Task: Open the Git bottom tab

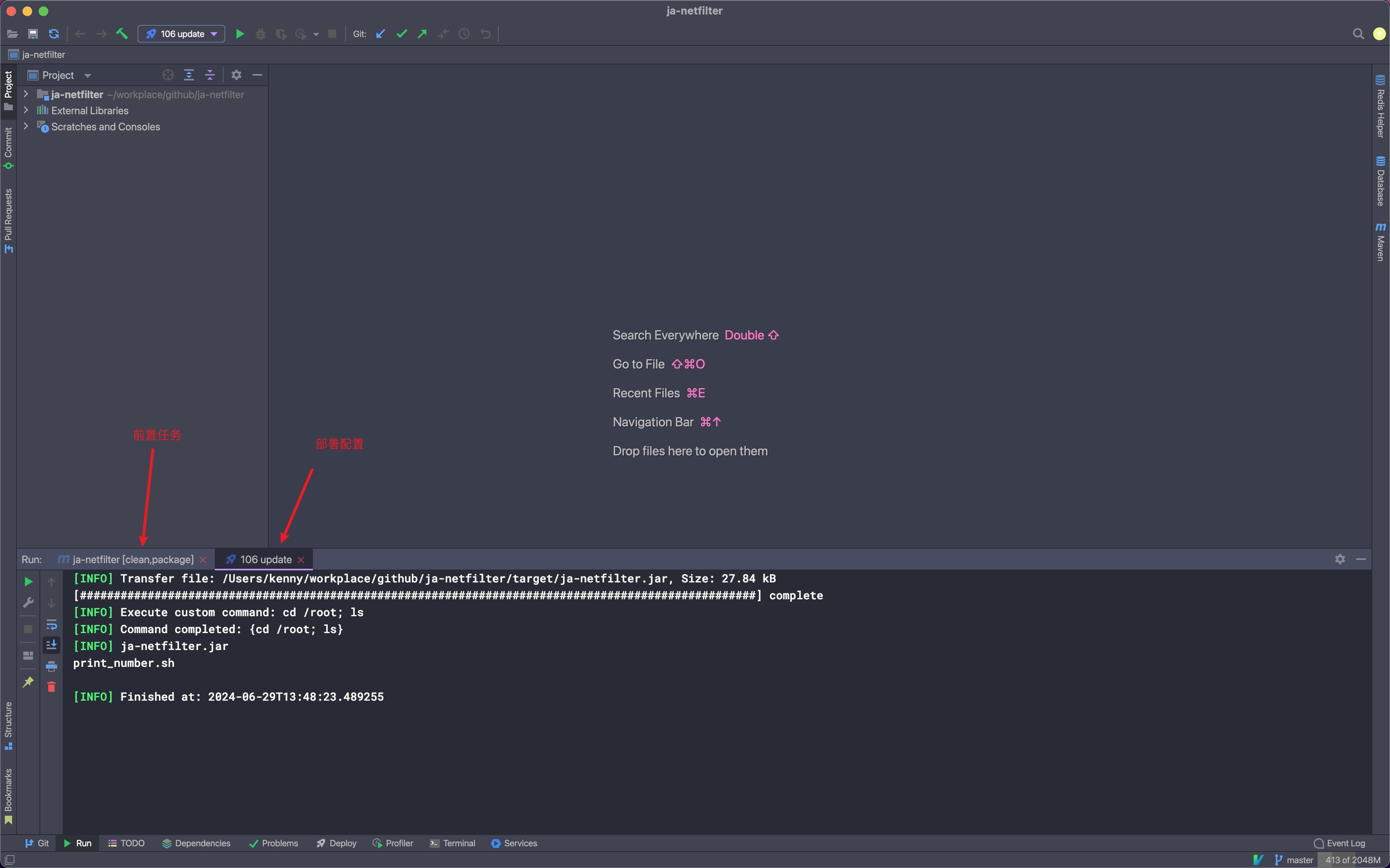Action: tap(37, 843)
